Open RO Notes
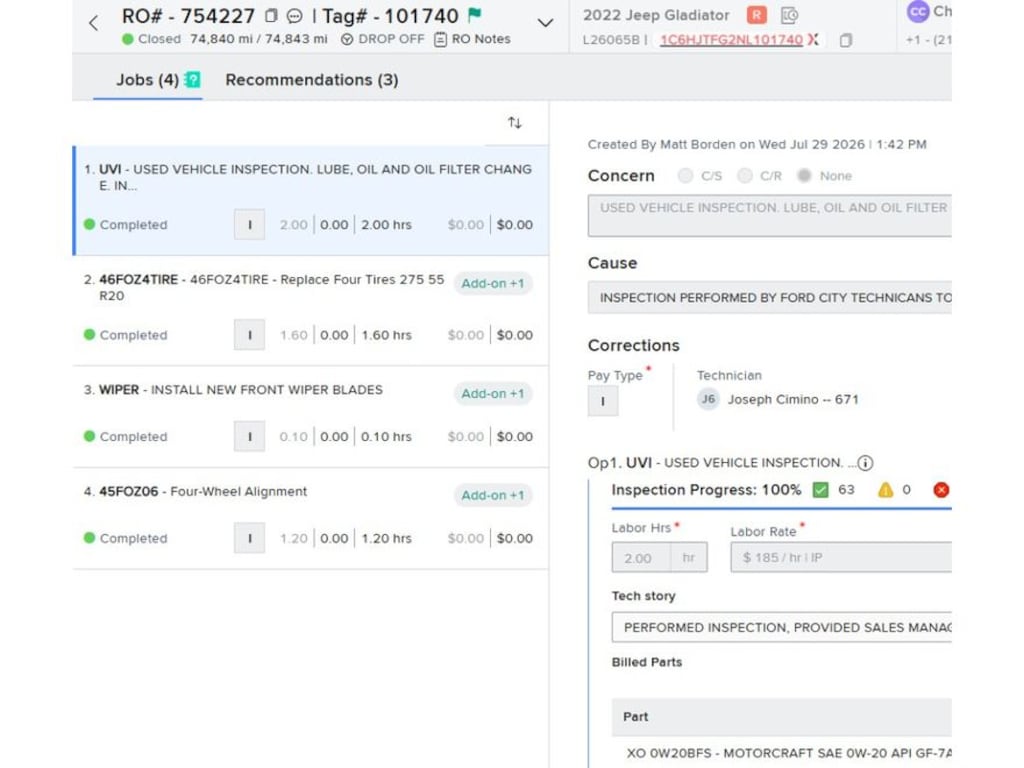 (472, 39)
